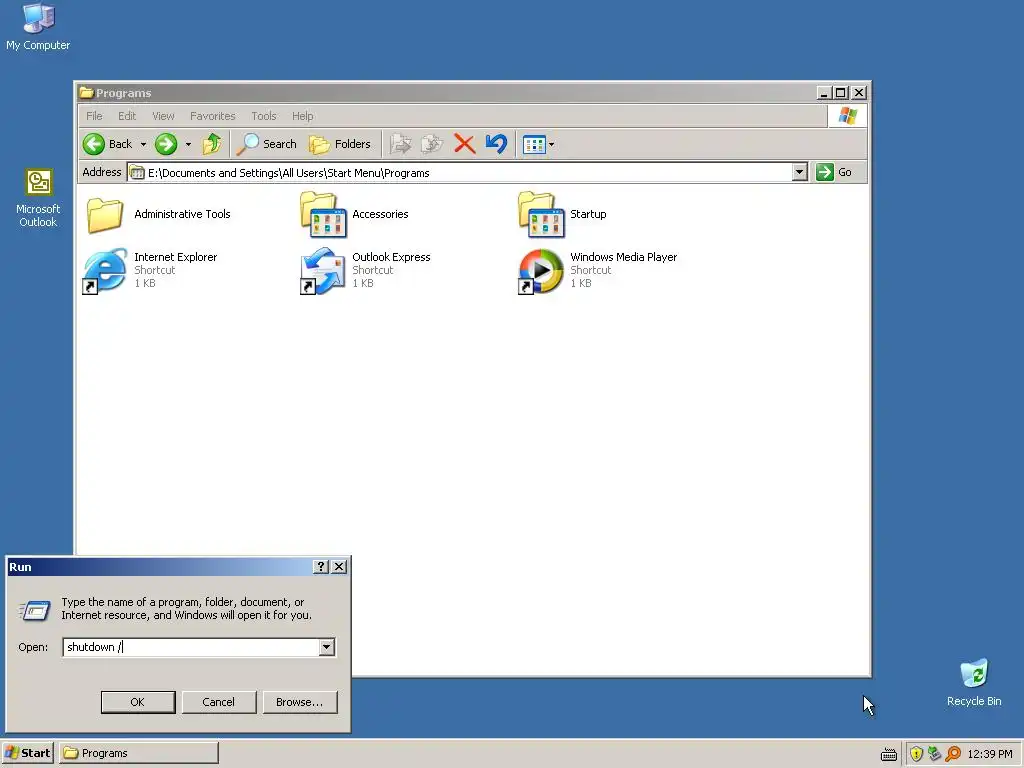Open the Edit menu

point(127,116)
